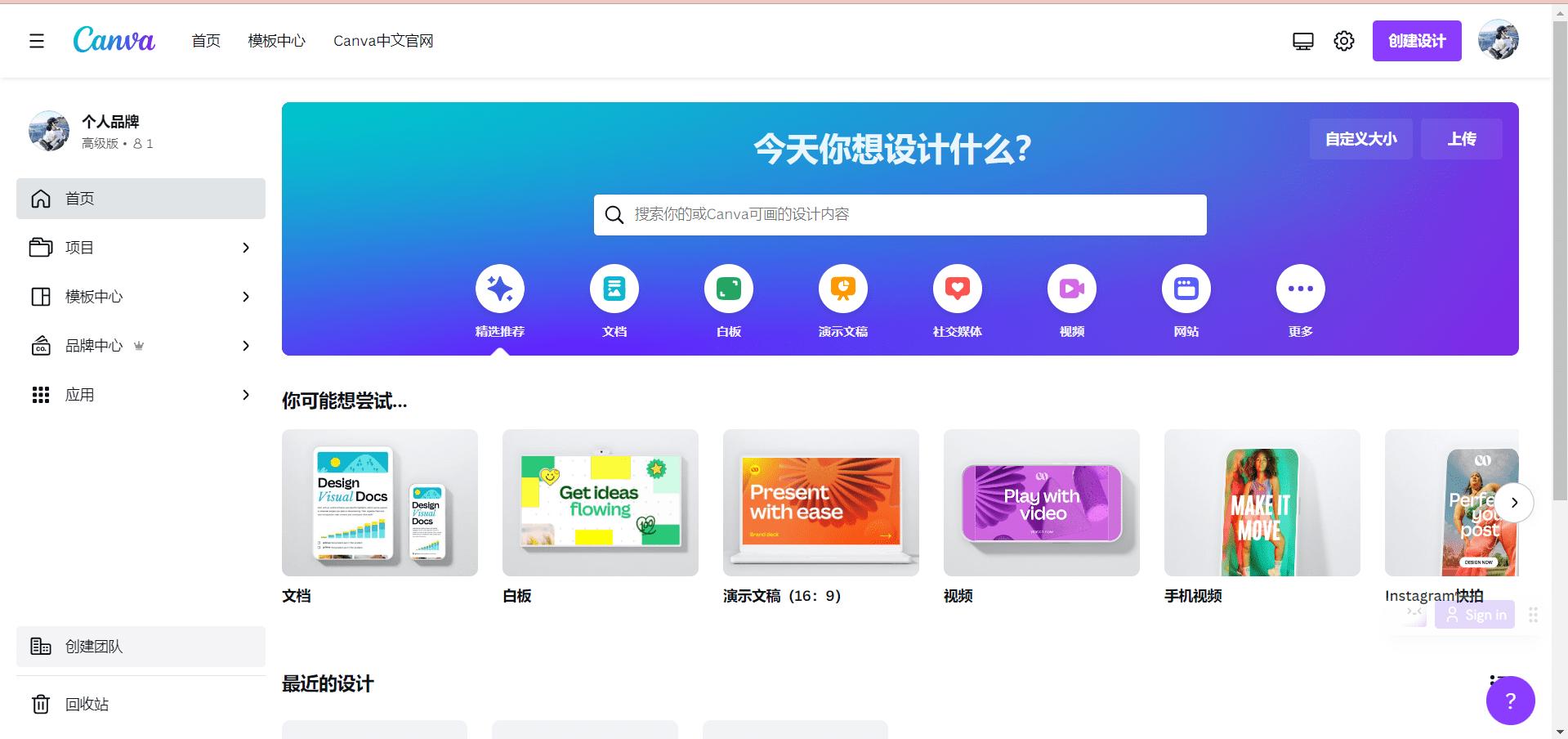
Task: Select the 白板 icon
Action: (728, 288)
